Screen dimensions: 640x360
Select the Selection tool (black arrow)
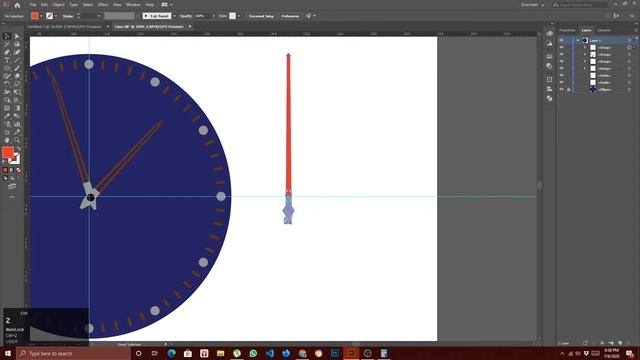pos(7,36)
